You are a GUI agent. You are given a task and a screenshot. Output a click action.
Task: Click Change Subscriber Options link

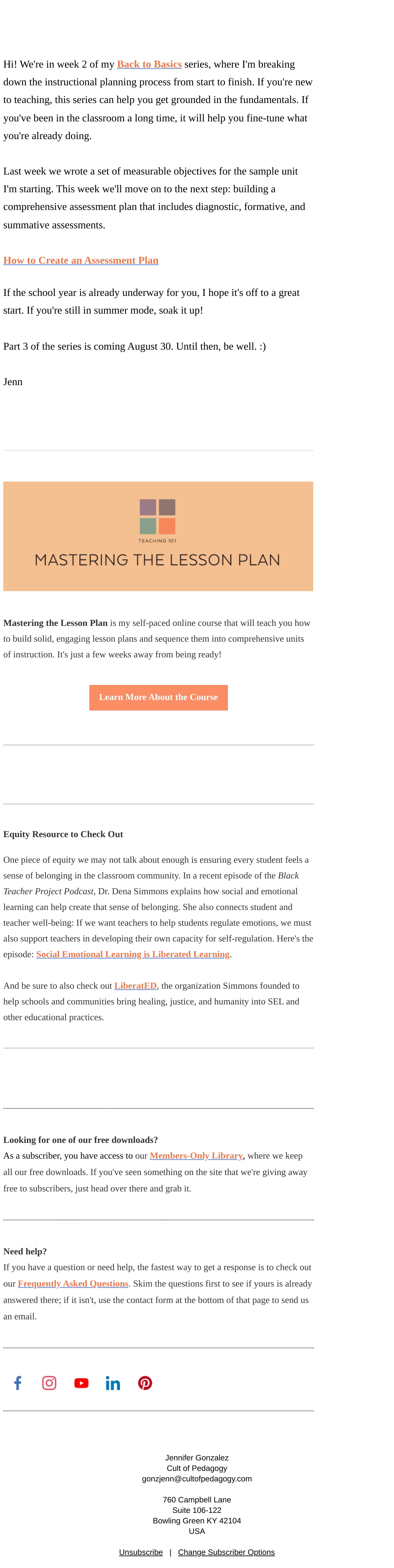click(227, 1552)
